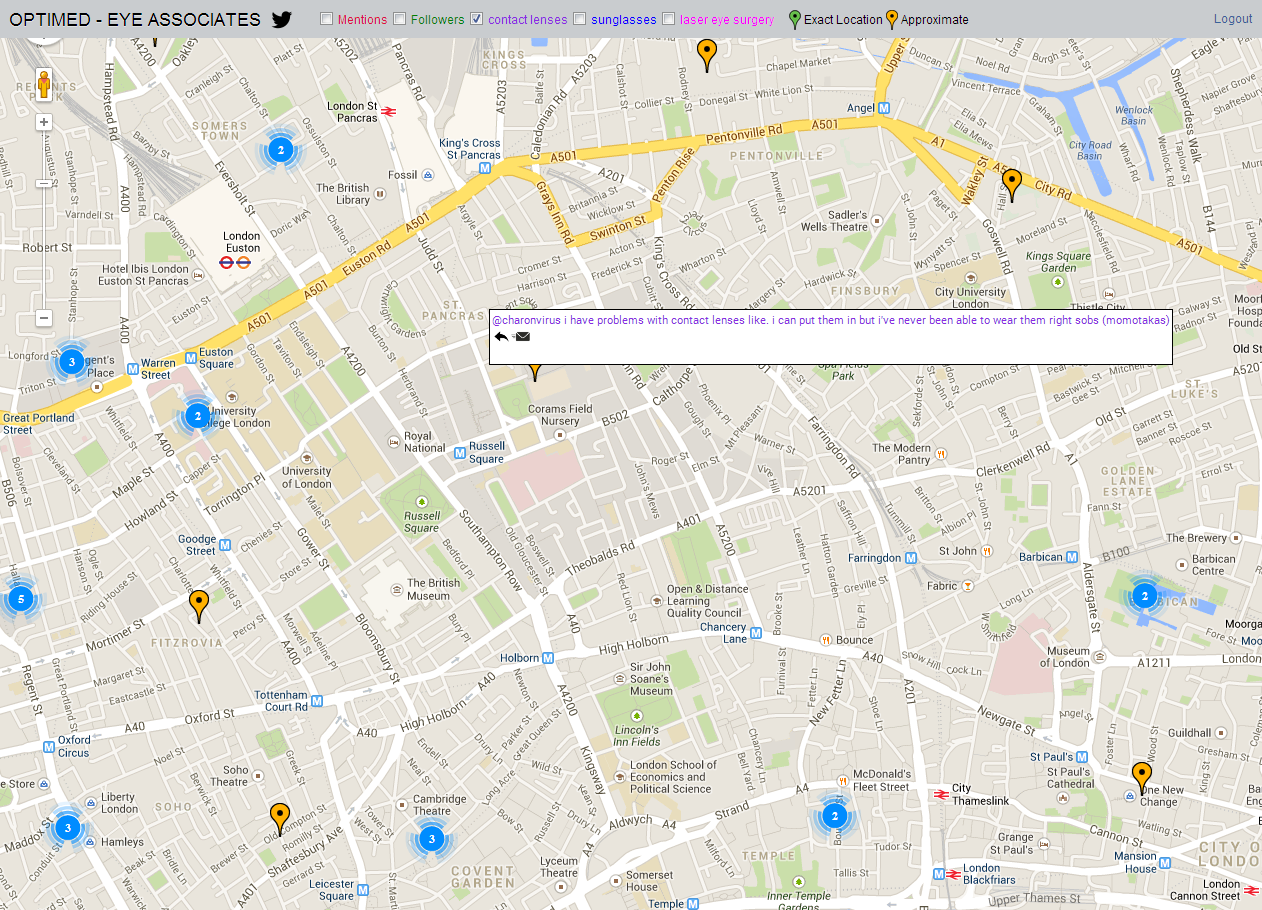Click the Chancery Lane tube station icon
The image size is (1262, 910).
tap(757, 633)
